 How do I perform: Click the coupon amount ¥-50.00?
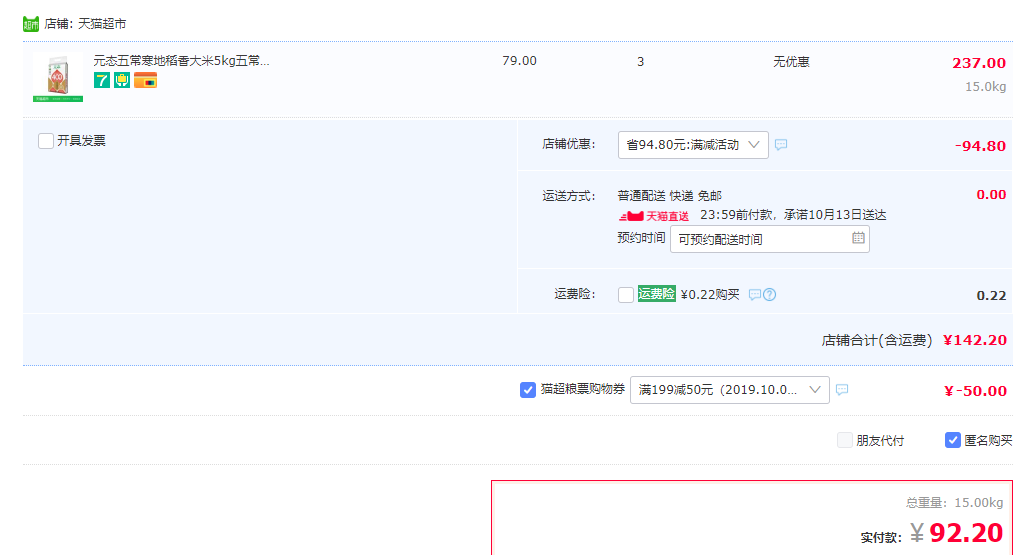[x=975, y=391]
